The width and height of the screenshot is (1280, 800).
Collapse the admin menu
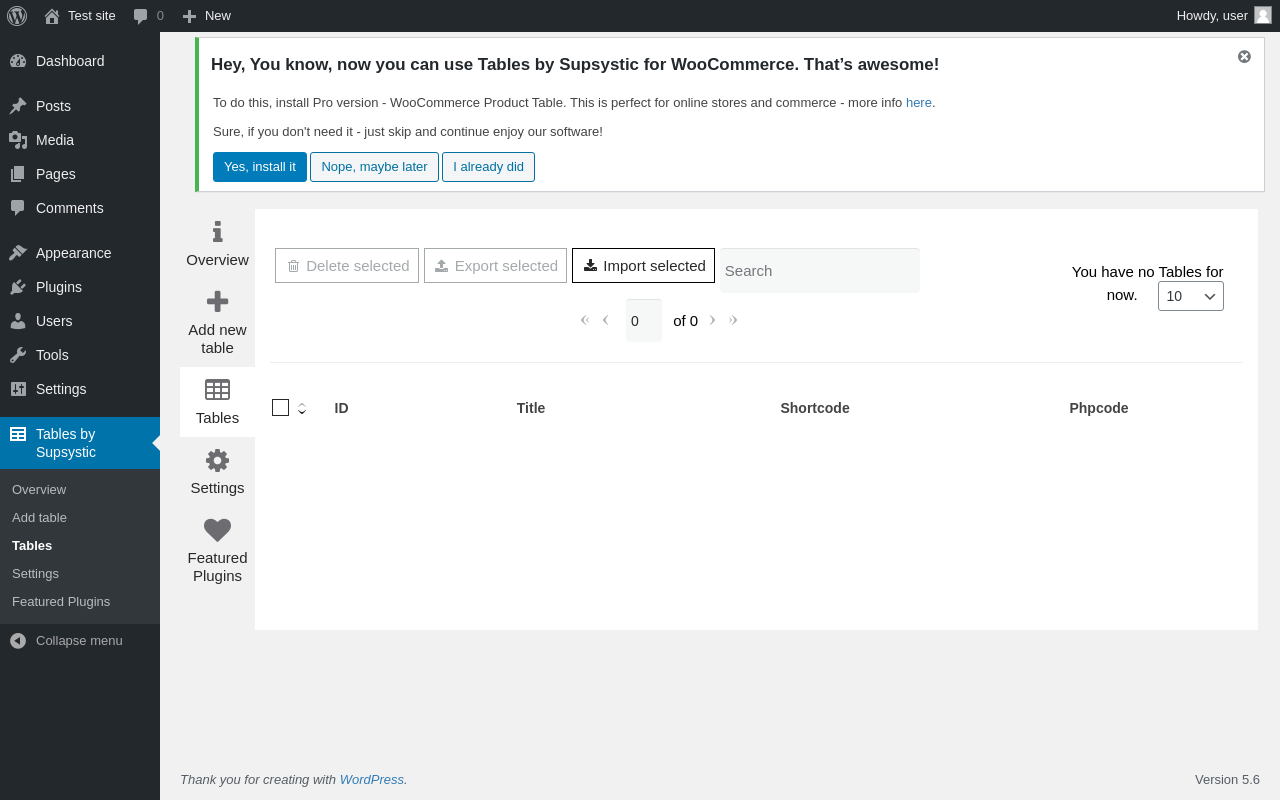66,641
